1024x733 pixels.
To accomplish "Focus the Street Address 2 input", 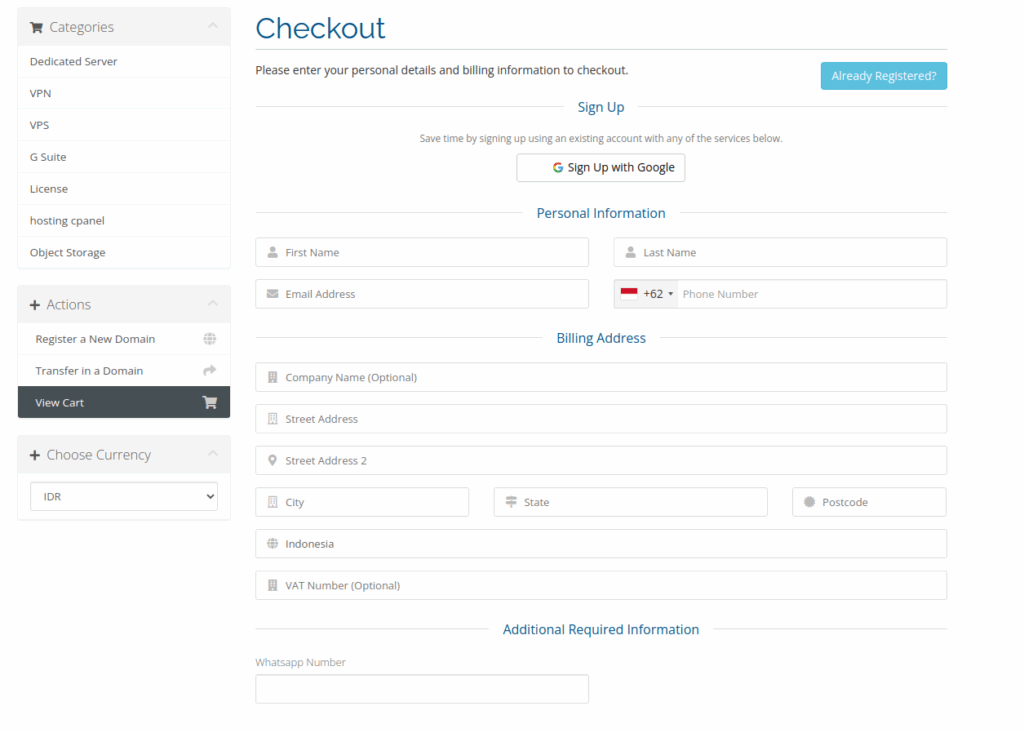I will click(x=601, y=461).
